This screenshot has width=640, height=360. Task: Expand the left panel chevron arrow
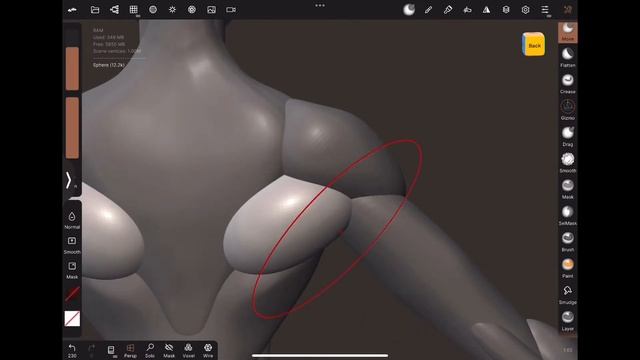(69, 180)
